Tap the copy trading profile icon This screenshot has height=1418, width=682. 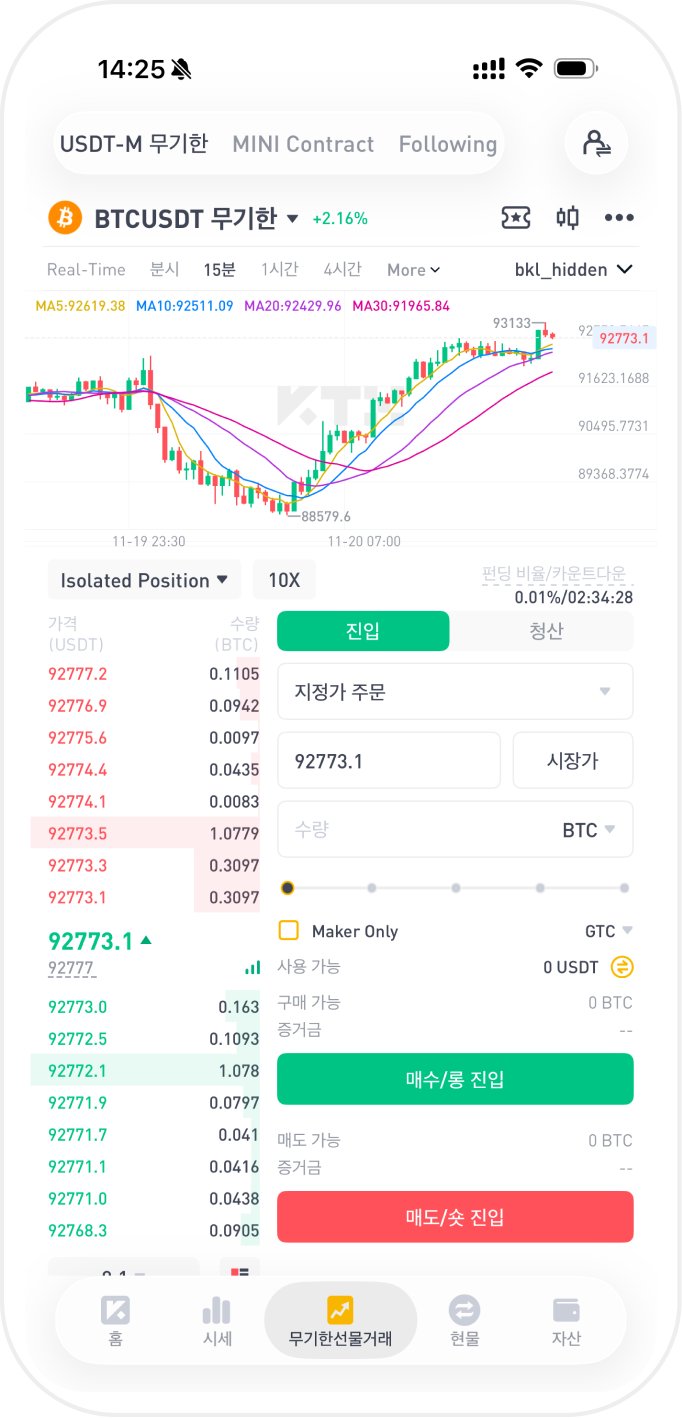coord(596,143)
